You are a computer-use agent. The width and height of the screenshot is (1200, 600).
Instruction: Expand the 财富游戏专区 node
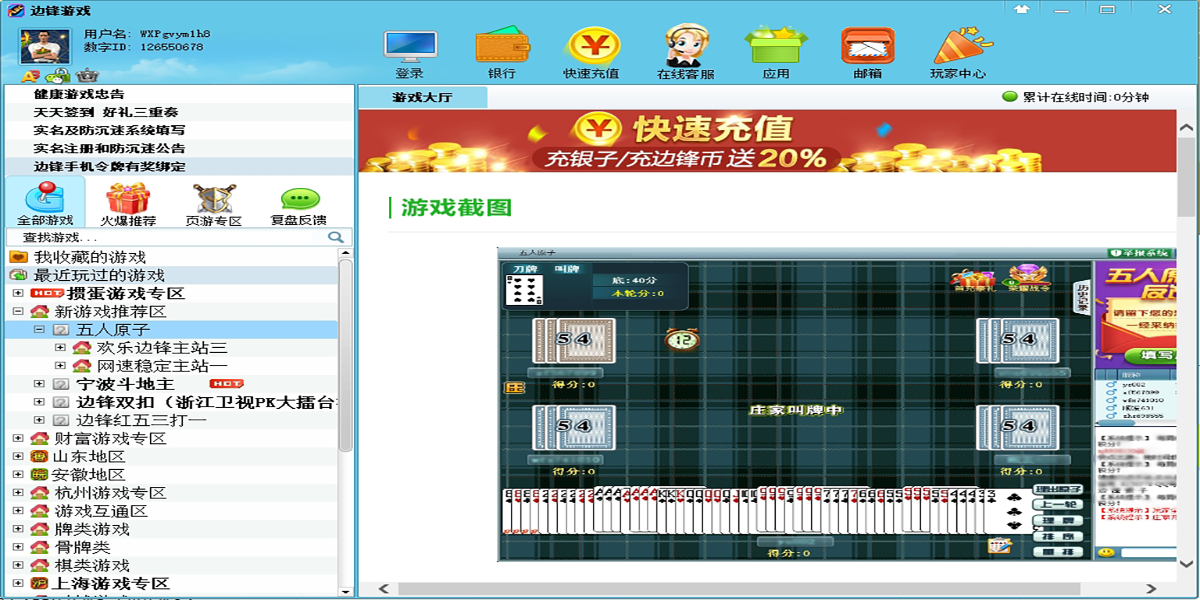(x=18, y=439)
